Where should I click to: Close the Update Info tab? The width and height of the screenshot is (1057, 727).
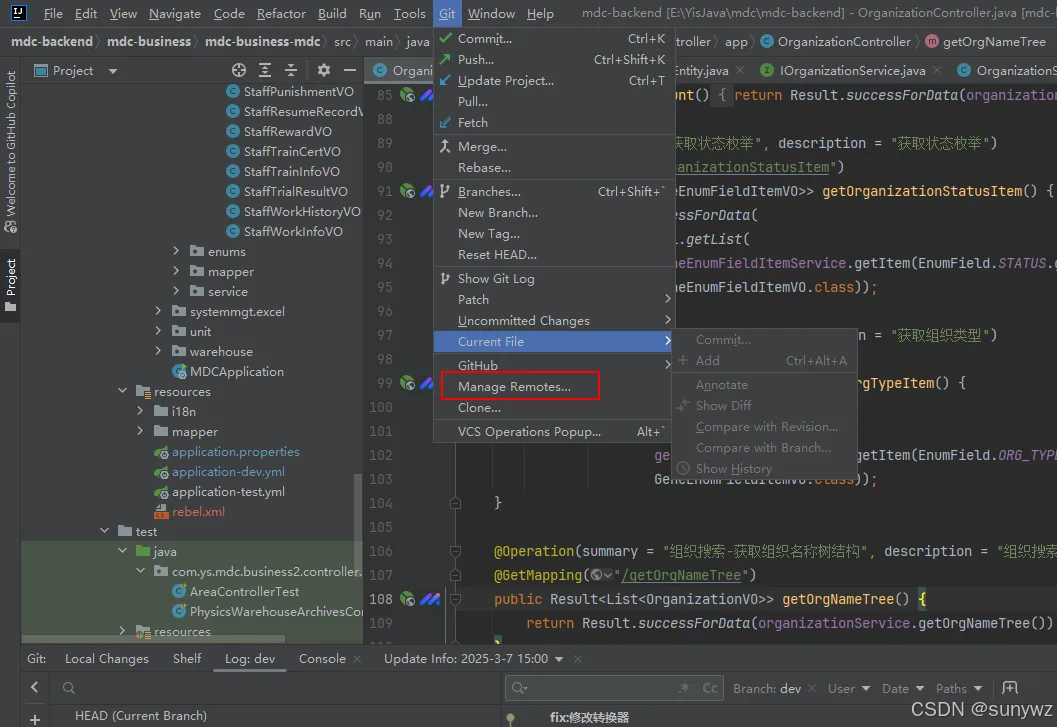(578, 660)
